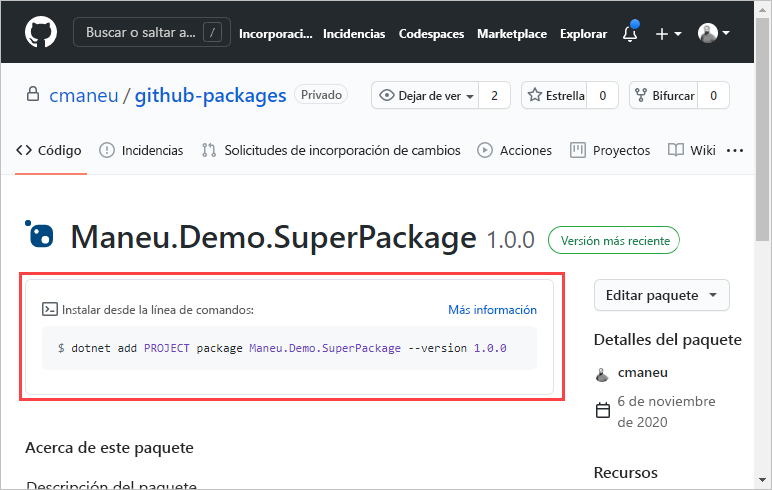Open the 'Más información' link
Image resolution: width=772 pixels, height=490 pixels.
(x=492, y=310)
